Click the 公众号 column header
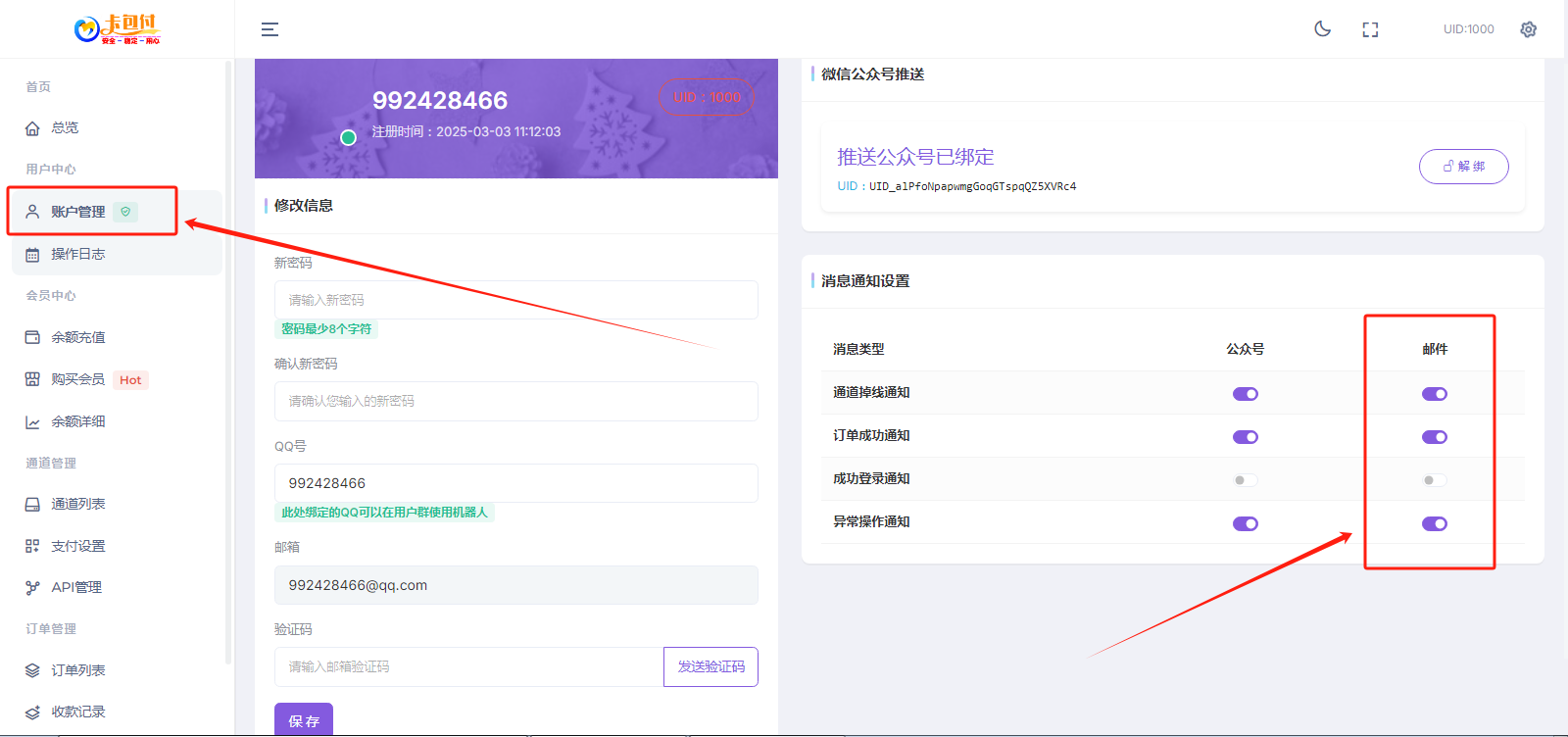The height and width of the screenshot is (737, 1568). [x=1246, y=349]
